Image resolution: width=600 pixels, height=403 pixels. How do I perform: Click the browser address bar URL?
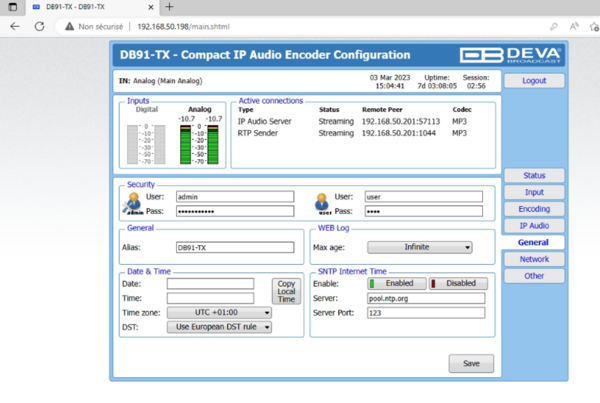[183, 26]
